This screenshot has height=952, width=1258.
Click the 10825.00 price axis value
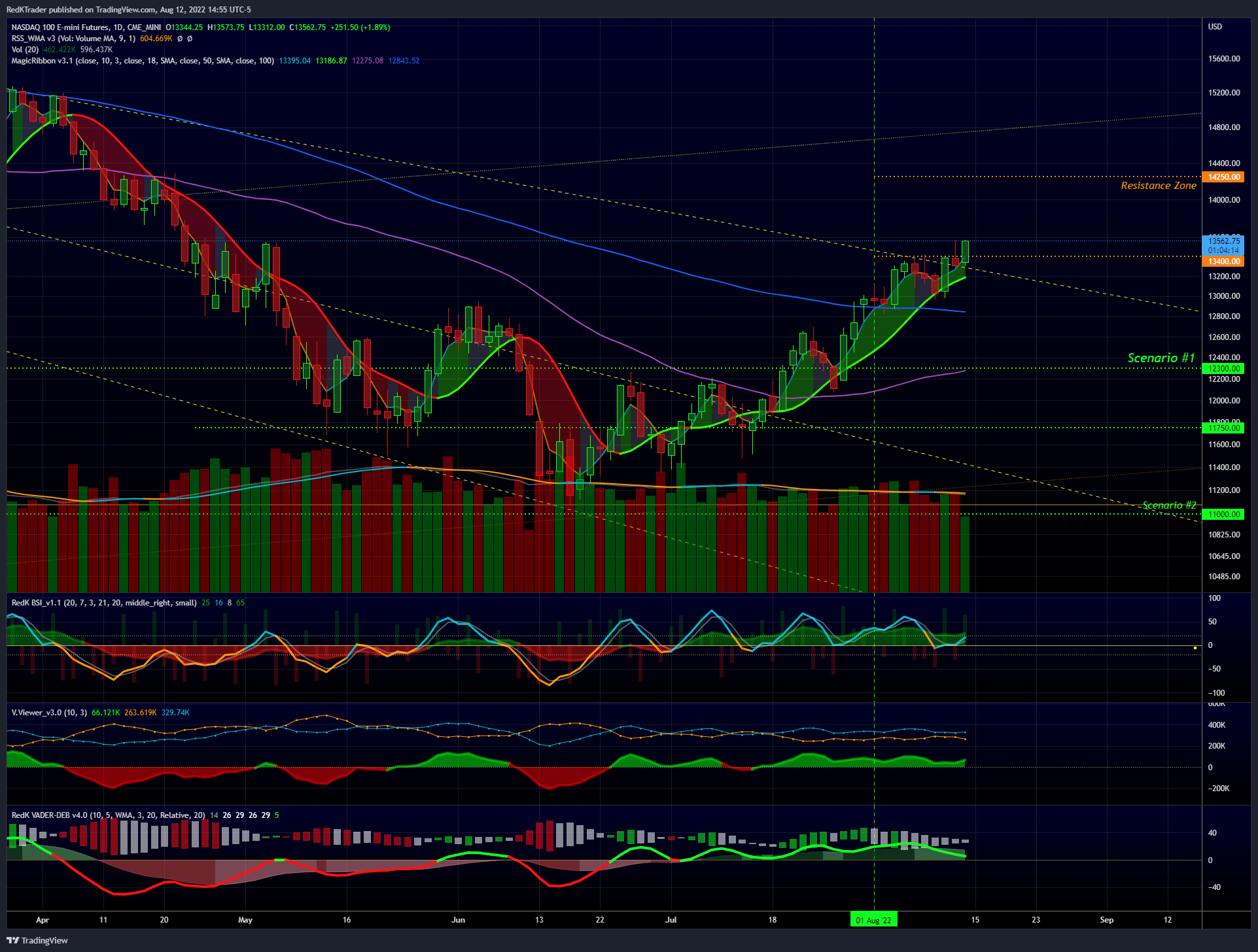click(1224, 535)
